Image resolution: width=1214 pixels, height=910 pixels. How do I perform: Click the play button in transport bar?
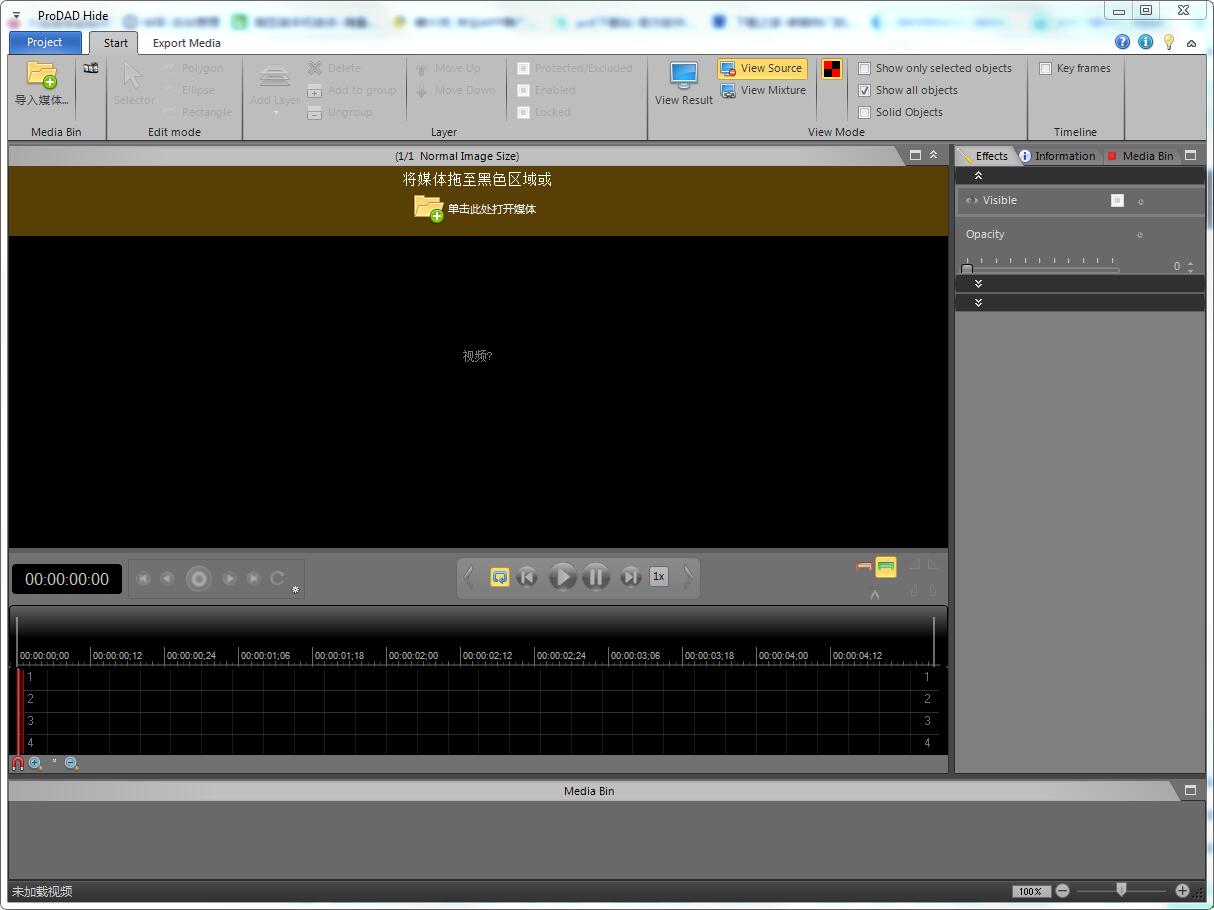(x=562, y=577)
